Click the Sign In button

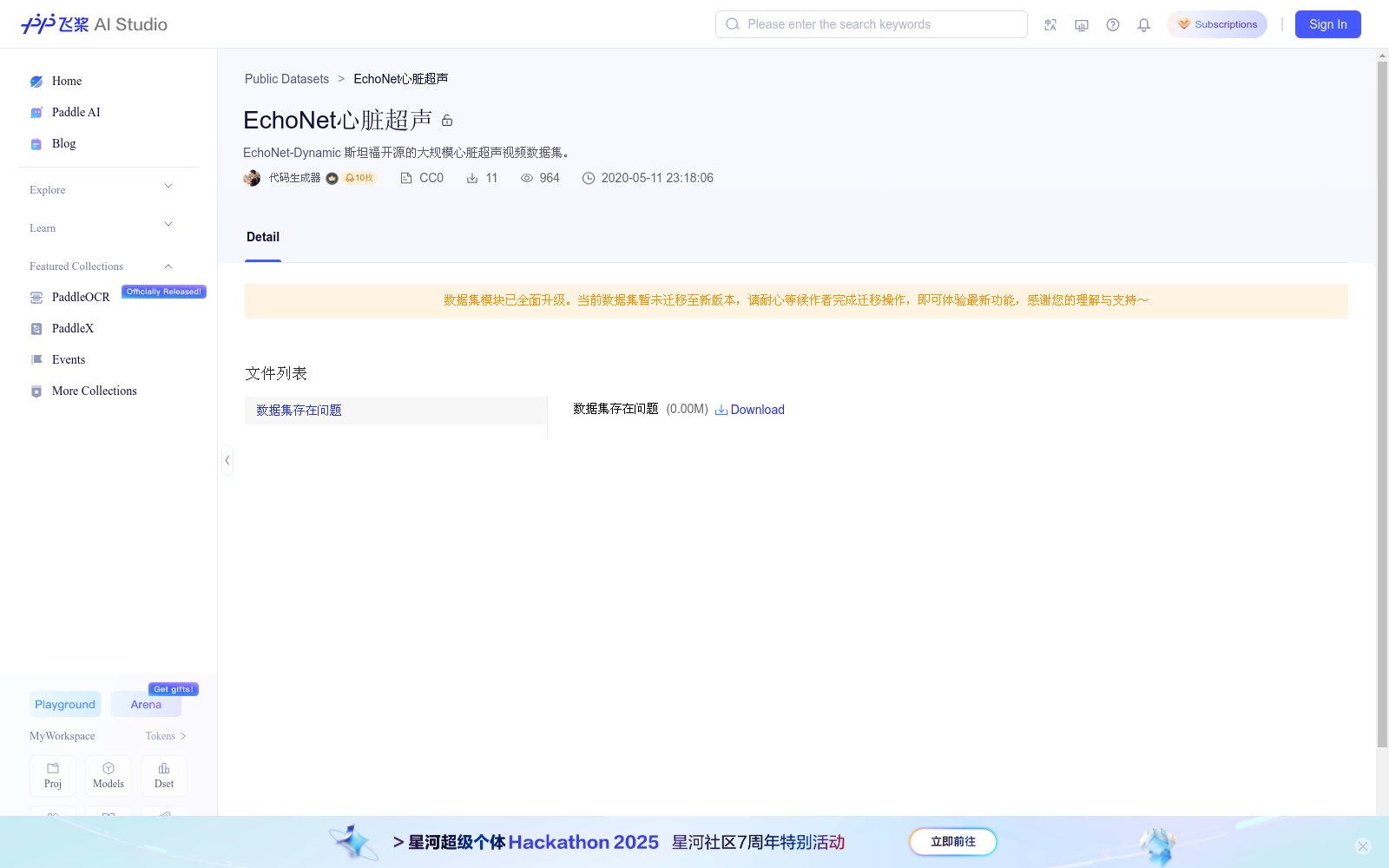[1328, 24]
